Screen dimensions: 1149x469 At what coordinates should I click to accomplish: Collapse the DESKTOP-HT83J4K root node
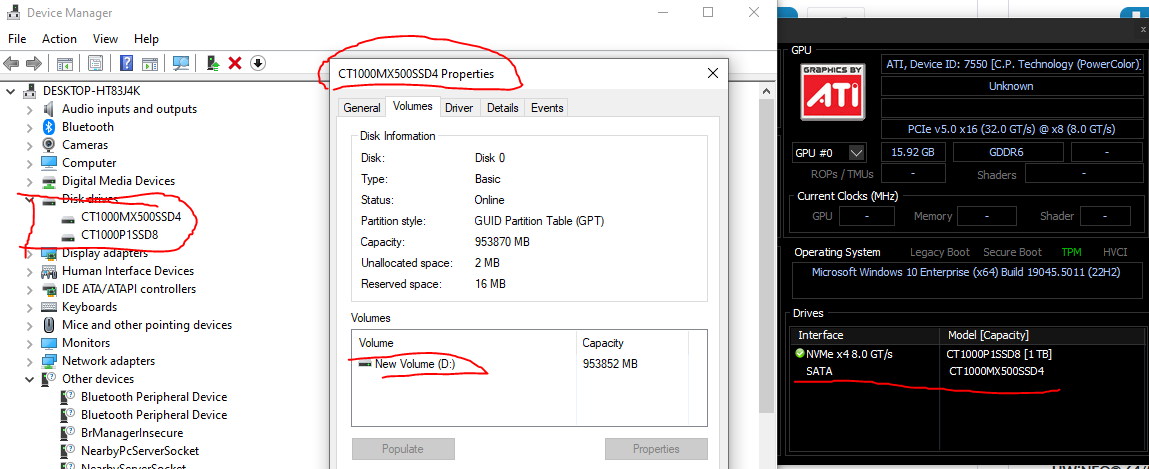click(10, 91)
